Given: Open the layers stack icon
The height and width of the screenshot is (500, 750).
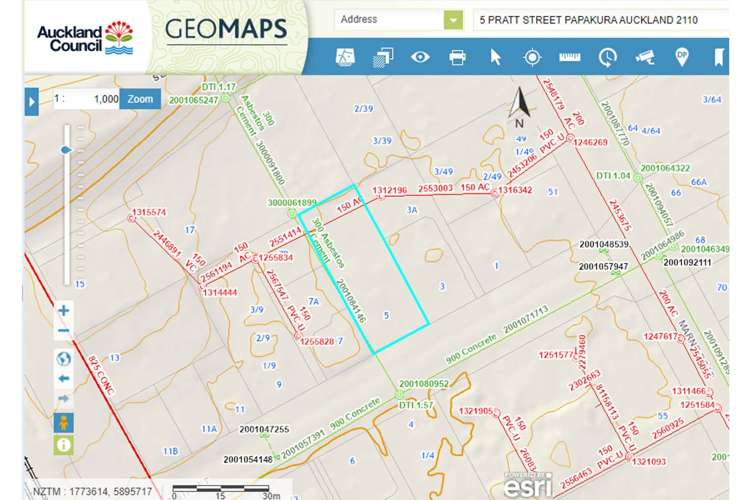Looking at the screenshot, I should [383, 57].
